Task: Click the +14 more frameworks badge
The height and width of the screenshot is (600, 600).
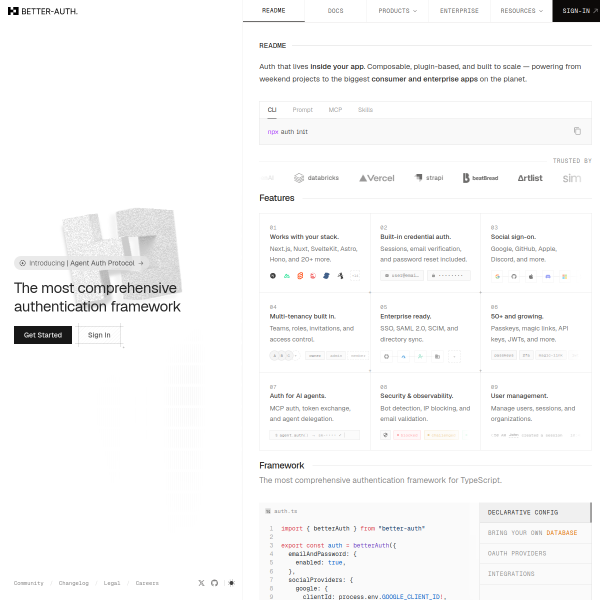Action: 355,276
